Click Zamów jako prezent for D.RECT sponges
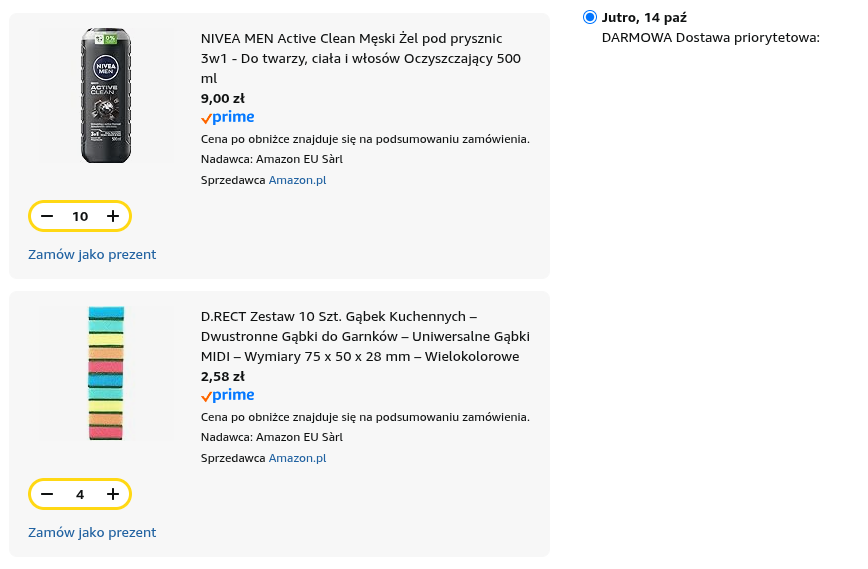 [92, 532]
